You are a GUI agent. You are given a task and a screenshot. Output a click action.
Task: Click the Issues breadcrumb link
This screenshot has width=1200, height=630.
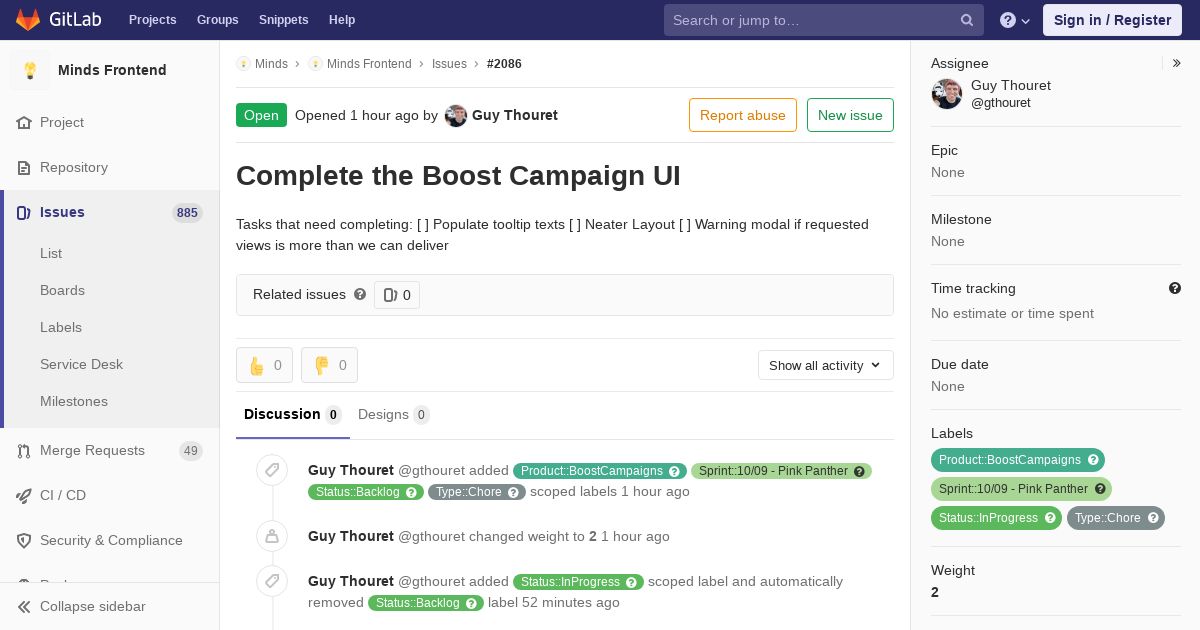click(x=449, y=63)
